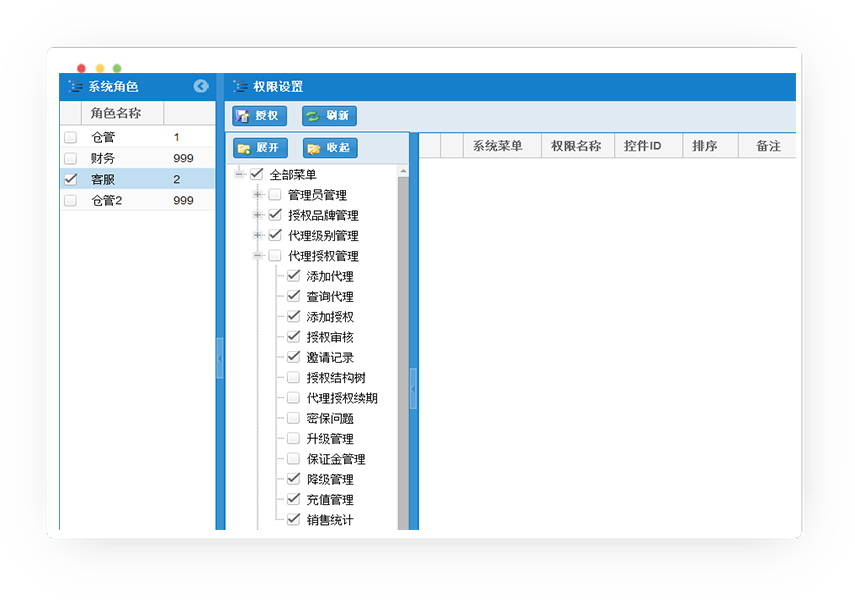Sort by the 系统菜单 column header
The height and width of the screenshot is (600, 855).
click(497, 146)
